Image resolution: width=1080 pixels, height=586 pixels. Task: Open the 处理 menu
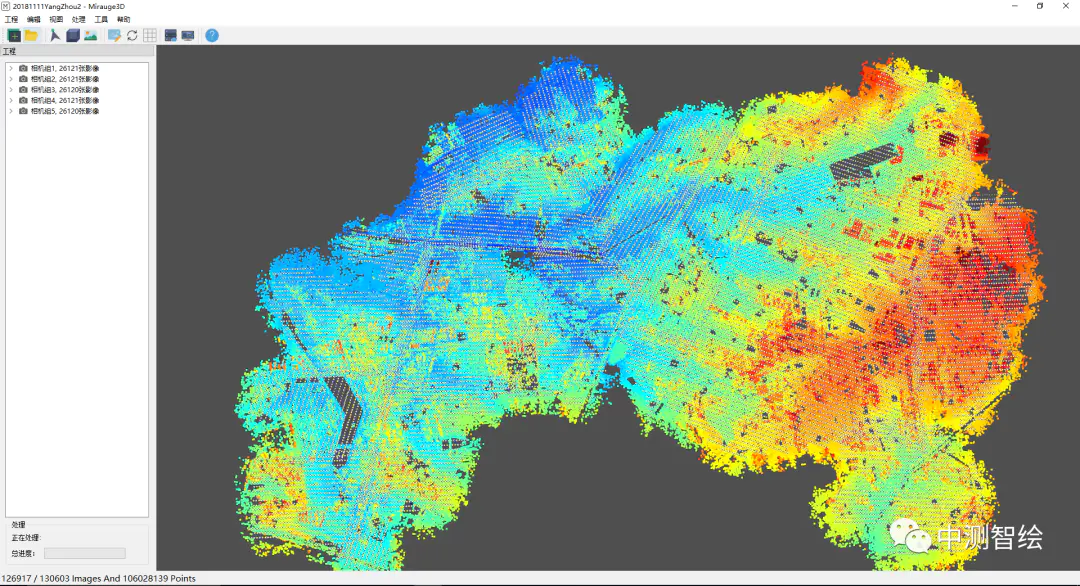click(x=79, y=19)
